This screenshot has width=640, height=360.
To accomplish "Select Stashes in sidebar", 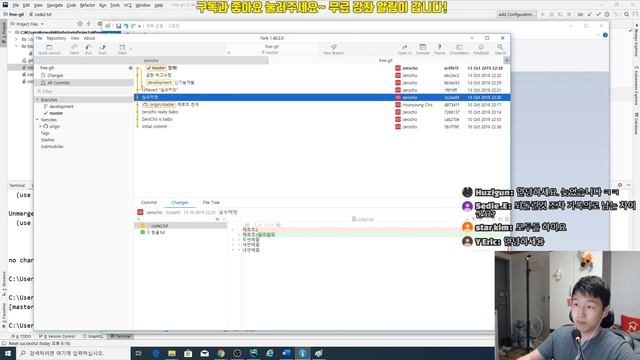I will pos(48,140).
